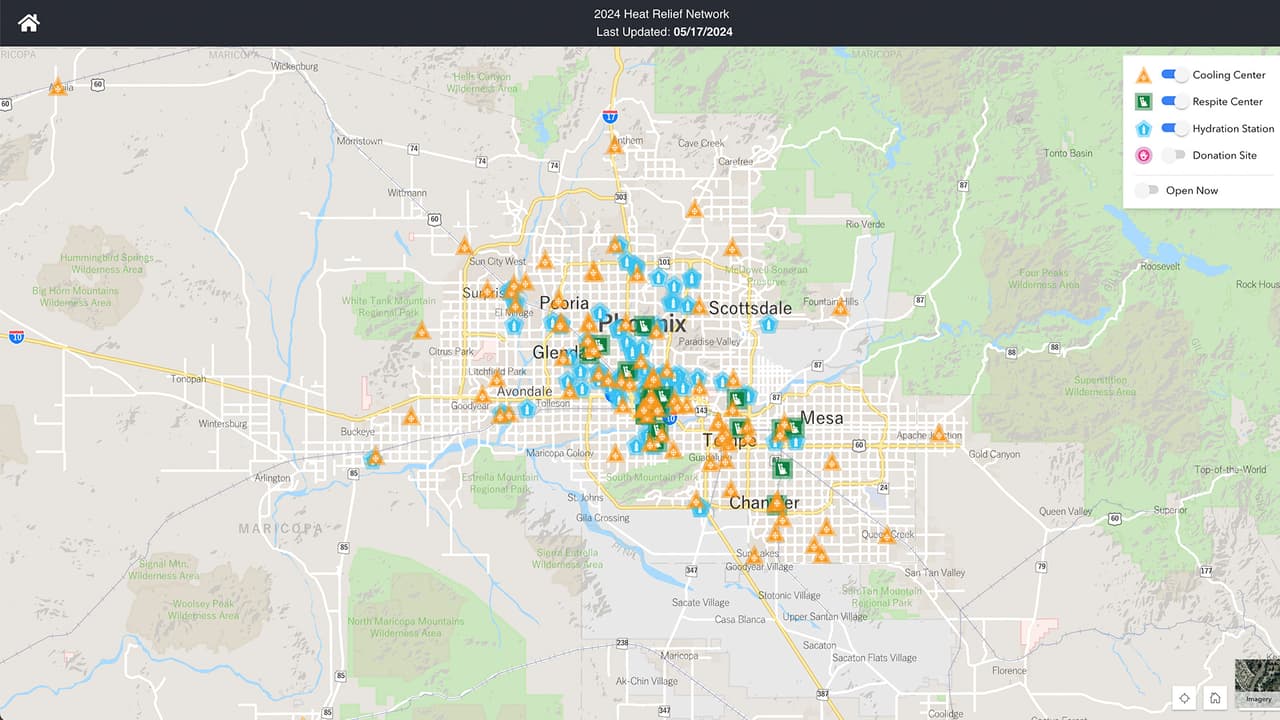
Task: Click the cooling center marker at Apache Junction
Action: pos(938,434)
